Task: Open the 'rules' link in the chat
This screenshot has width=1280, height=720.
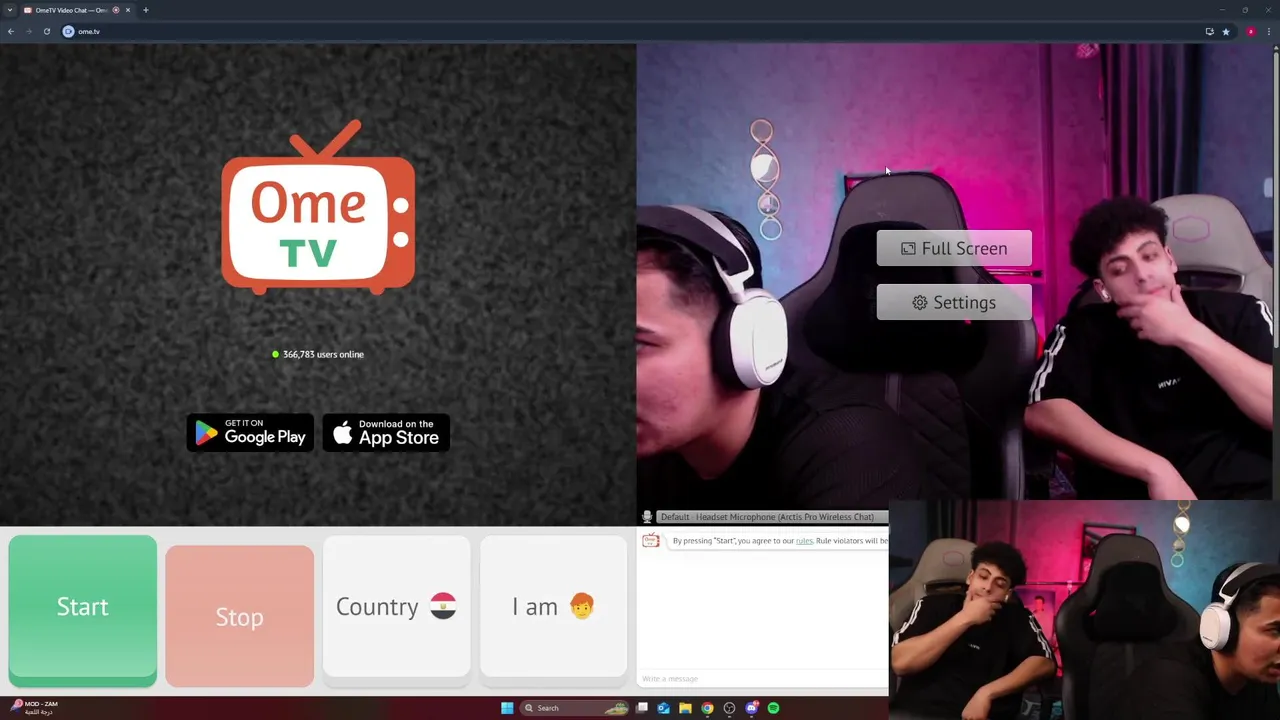Action: (804, 541)
